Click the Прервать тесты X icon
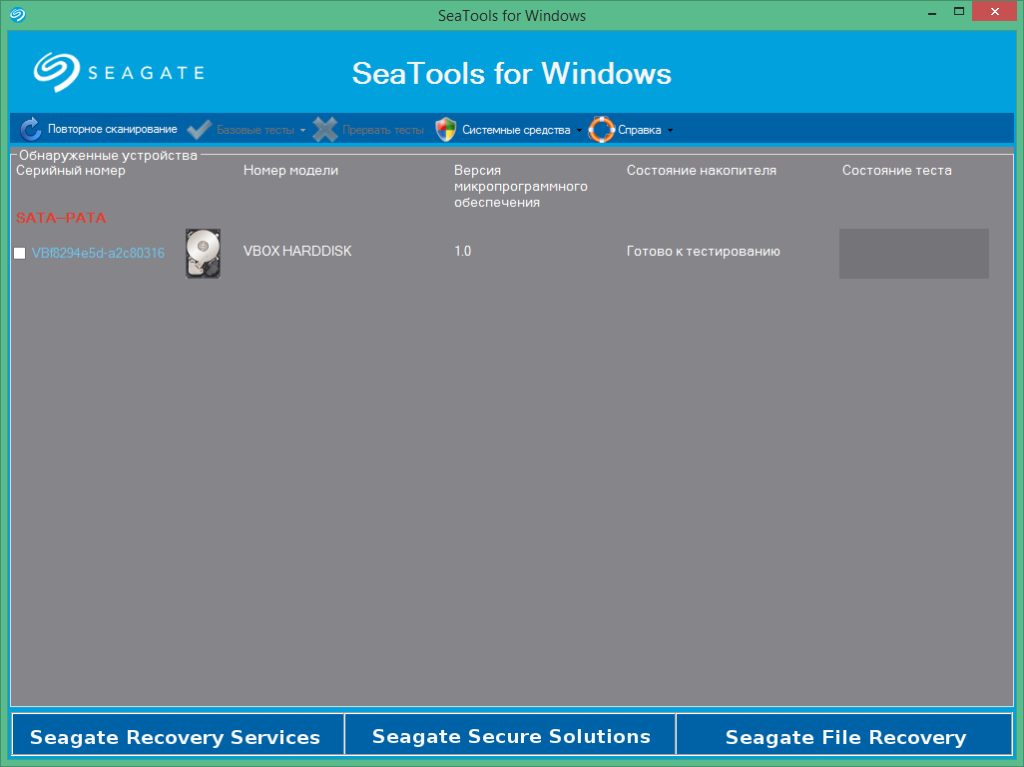The image size is (1024, 767). 325,129
